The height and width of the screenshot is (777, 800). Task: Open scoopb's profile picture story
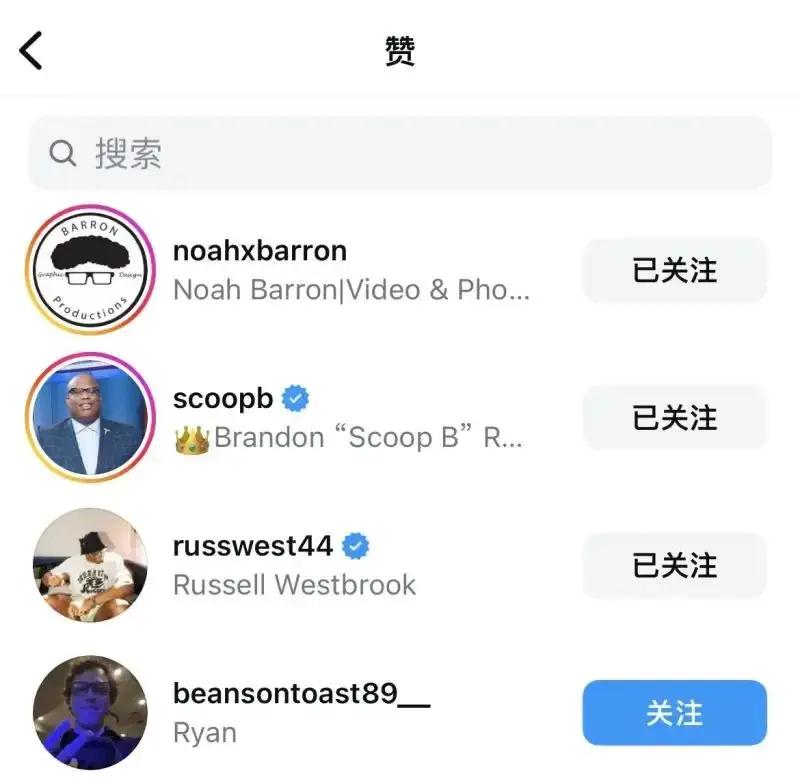click(90, 417)
